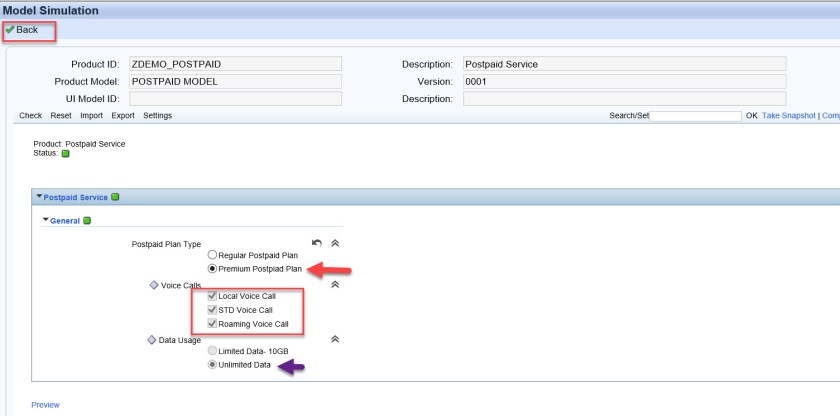This screenshot has height=416, width=840.
Task: Click the Postpaid Service section title link
Action: coord(76,198)
